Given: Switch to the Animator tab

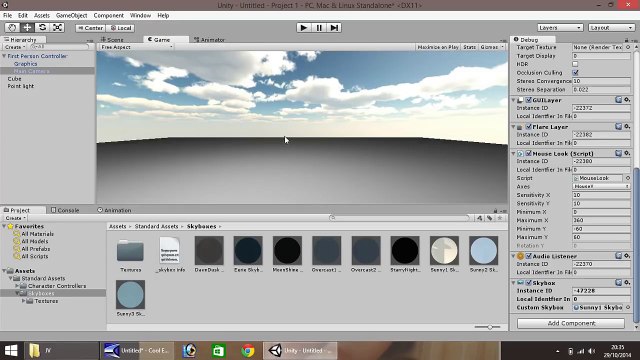Looking at the screenshot, I should pyautogui.click(x=209, y=40).
